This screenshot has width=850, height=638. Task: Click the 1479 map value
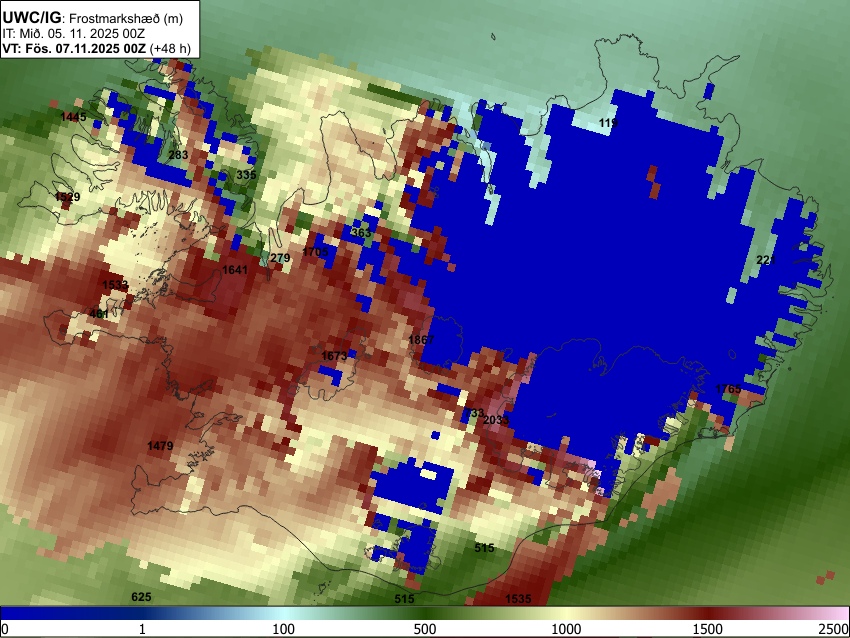coord(160,446)
